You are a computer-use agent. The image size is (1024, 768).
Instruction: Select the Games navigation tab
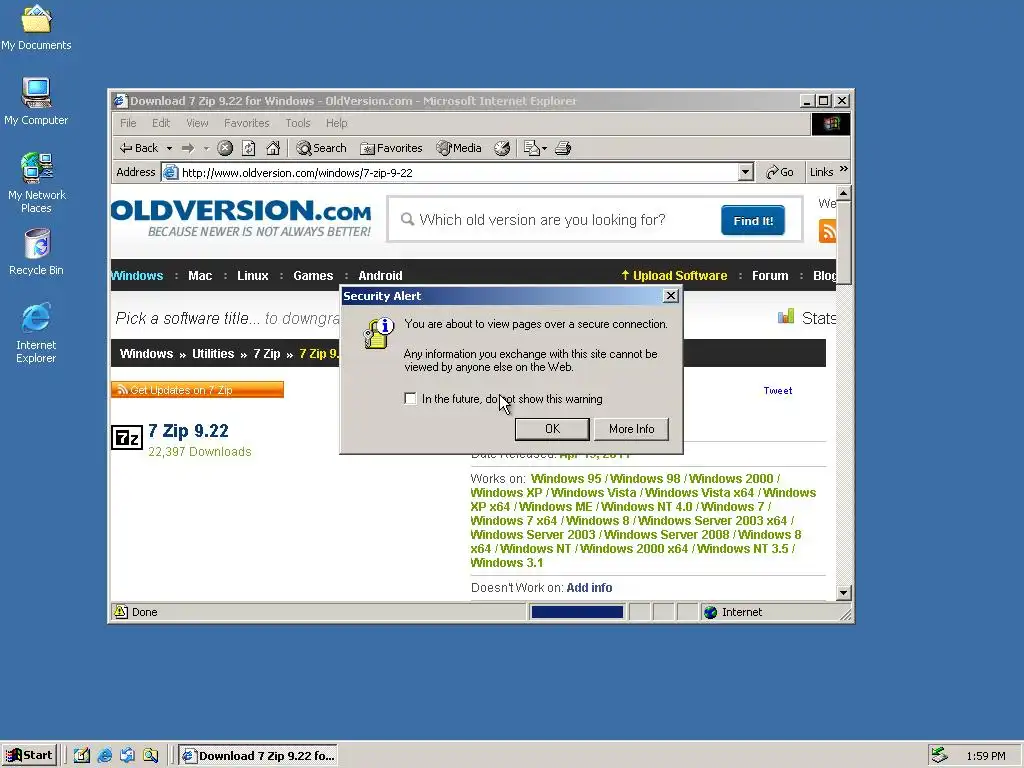pyautogui.click(x=313, y=276)
